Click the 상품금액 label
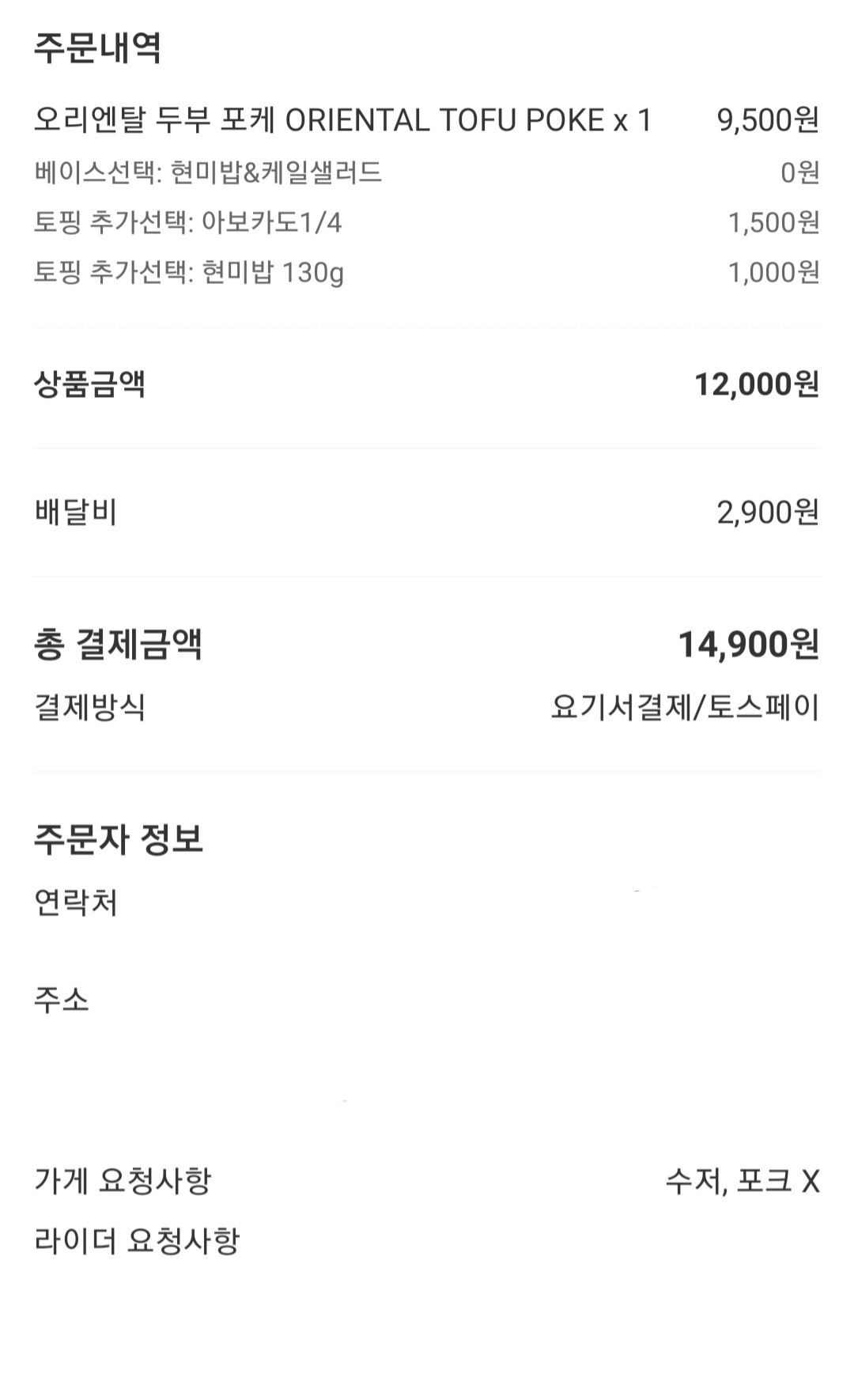 [x=89, y=384]
